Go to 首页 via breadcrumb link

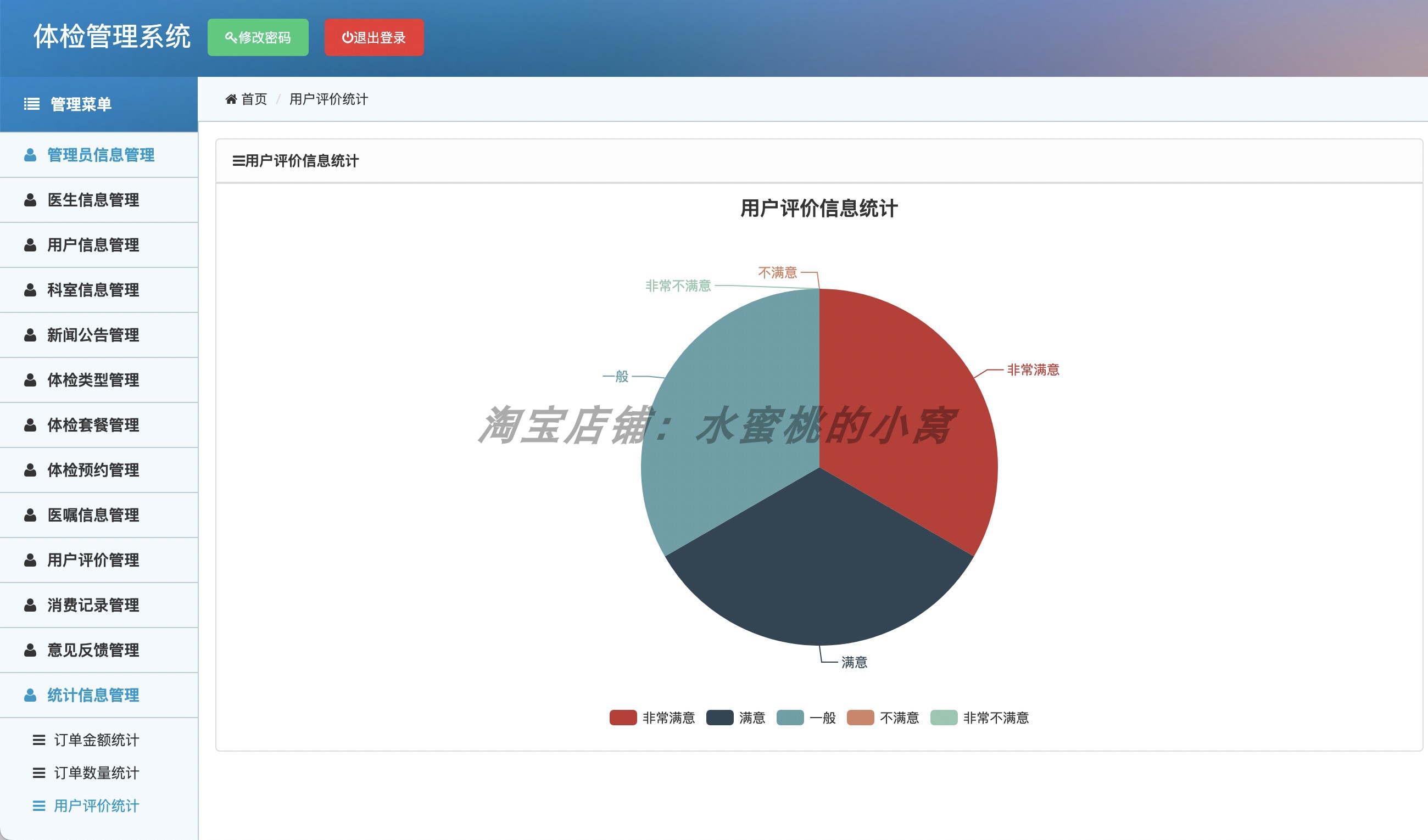pyautogui.click(x=254, y=100)
